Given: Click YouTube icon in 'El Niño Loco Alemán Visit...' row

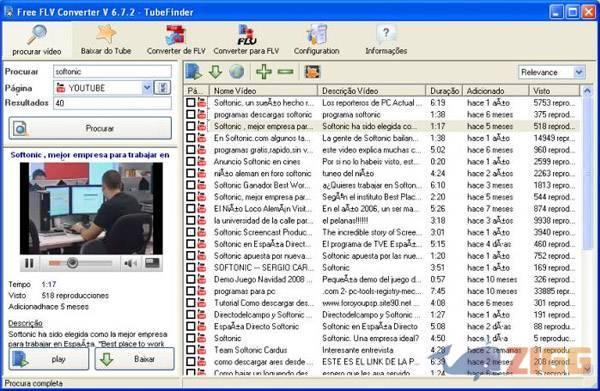Looking at the screenshot, I should click(x=202, y=209).
